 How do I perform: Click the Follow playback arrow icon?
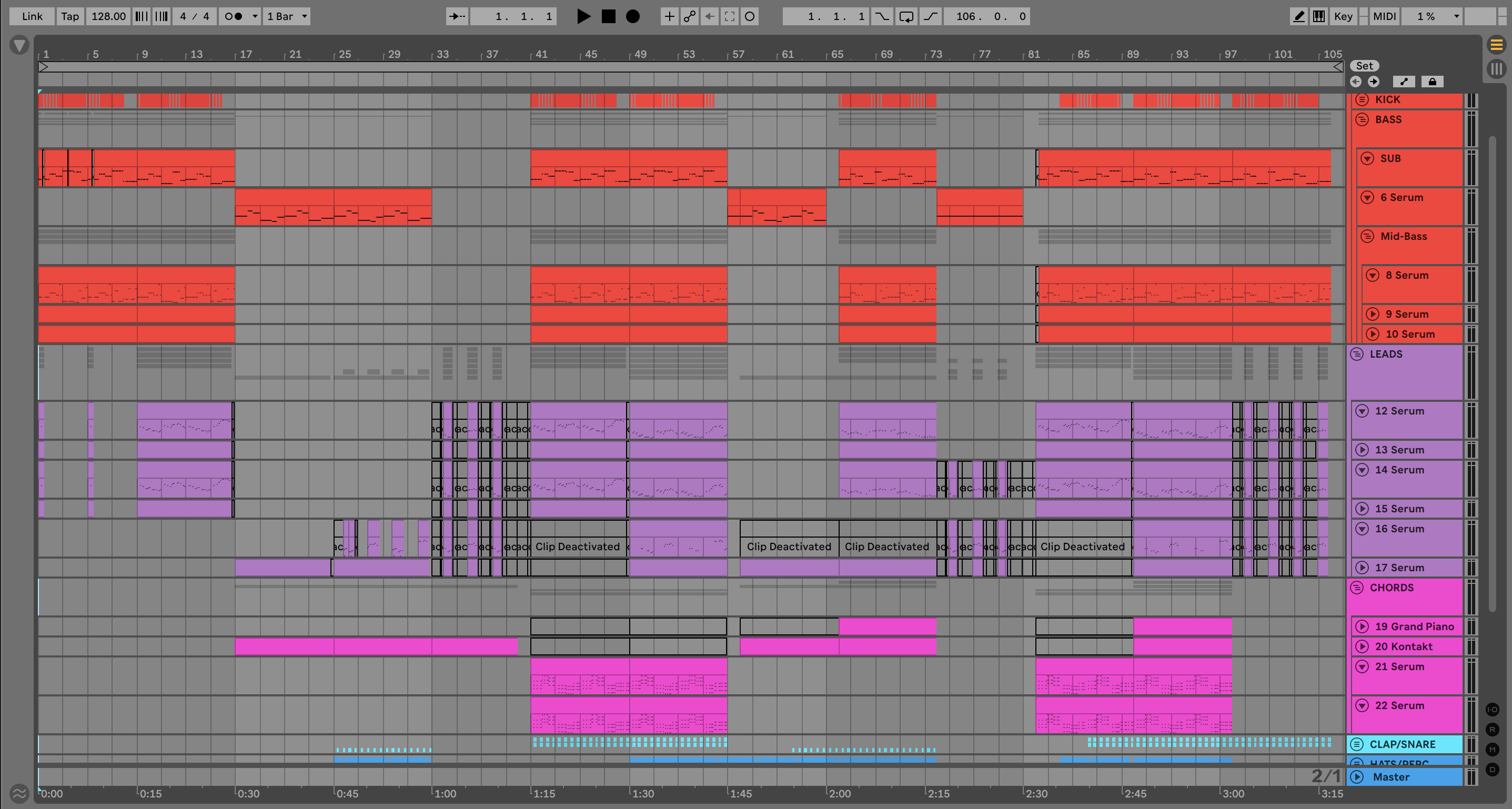tap(457, 16)
